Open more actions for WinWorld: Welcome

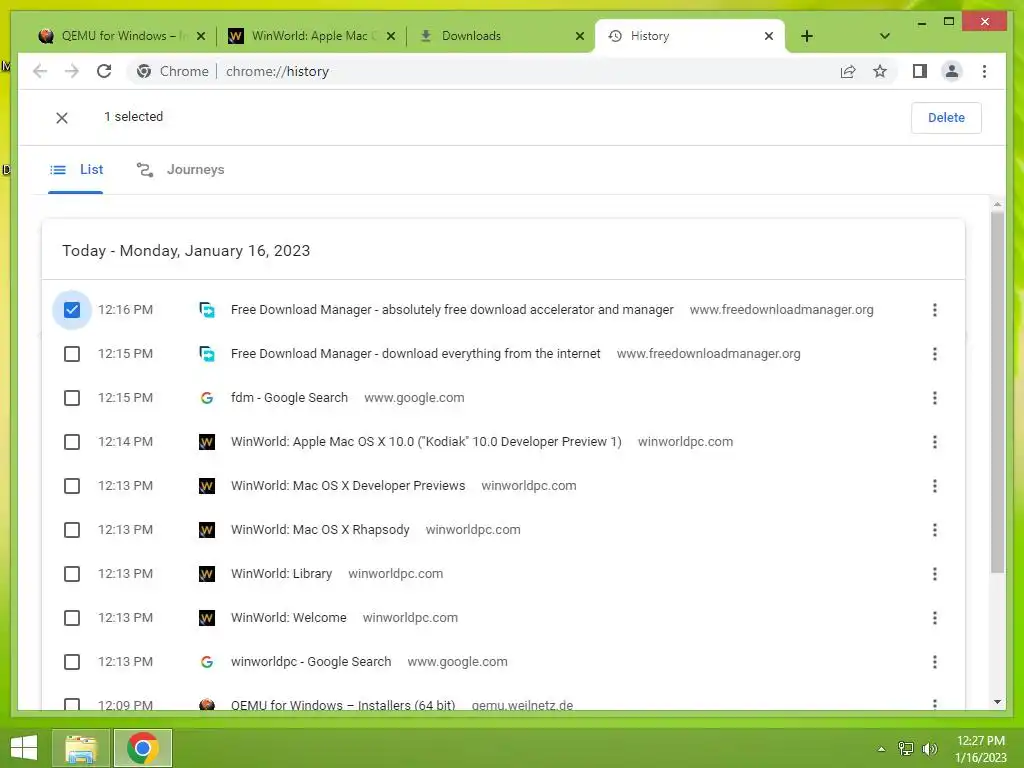[935, 618]
